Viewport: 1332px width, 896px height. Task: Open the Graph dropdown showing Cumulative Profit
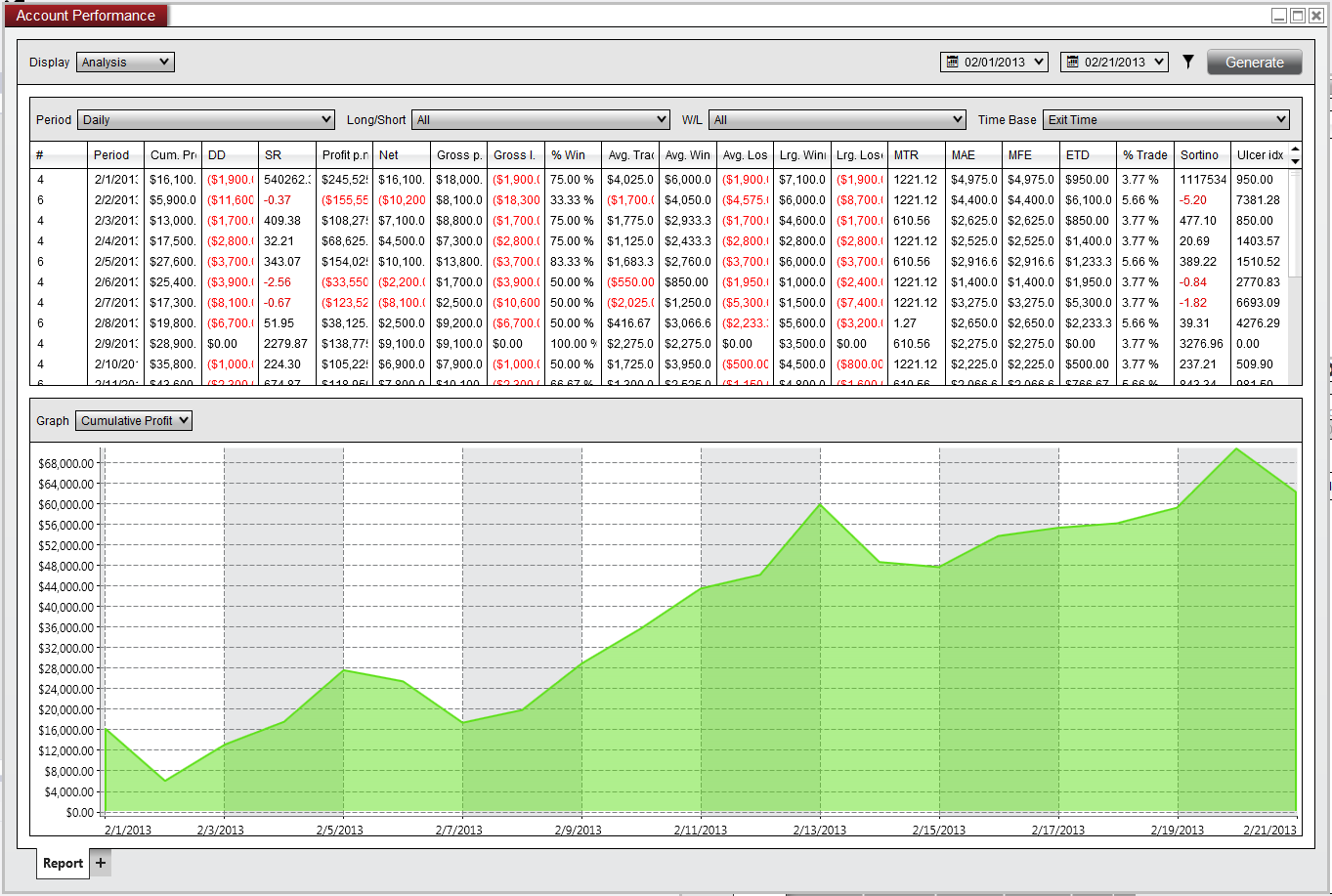pyautogui.click(x=134, y=420)
